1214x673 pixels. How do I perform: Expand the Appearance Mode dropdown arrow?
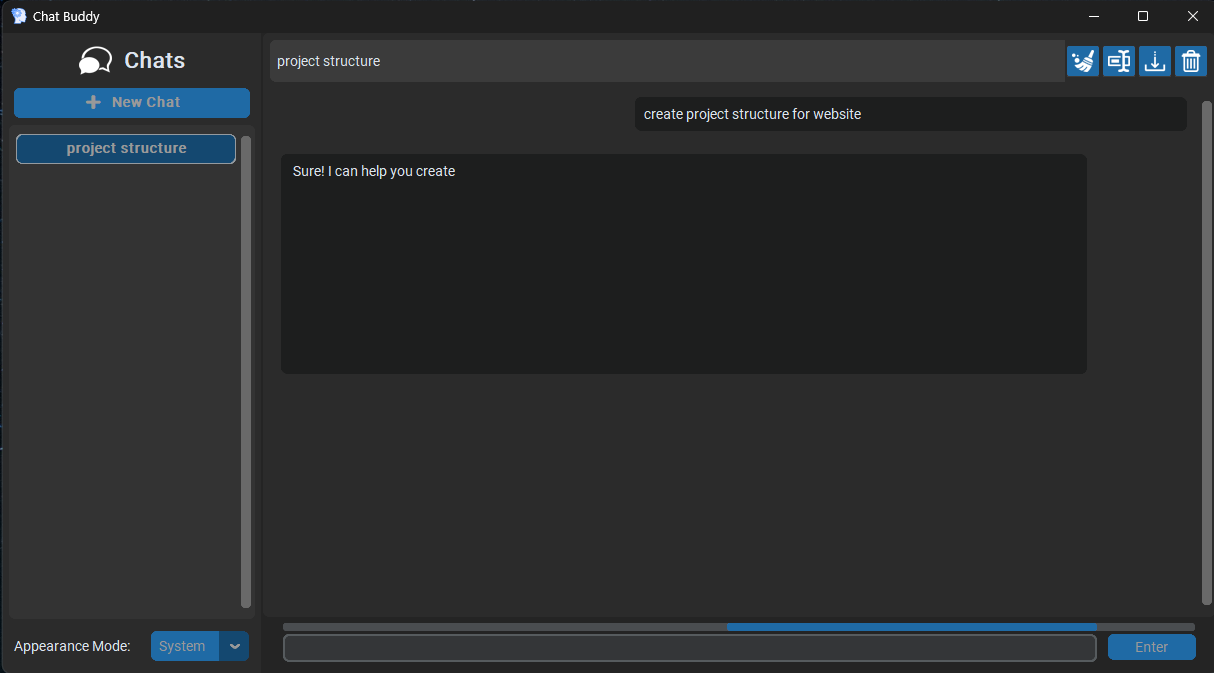[234, 646]
